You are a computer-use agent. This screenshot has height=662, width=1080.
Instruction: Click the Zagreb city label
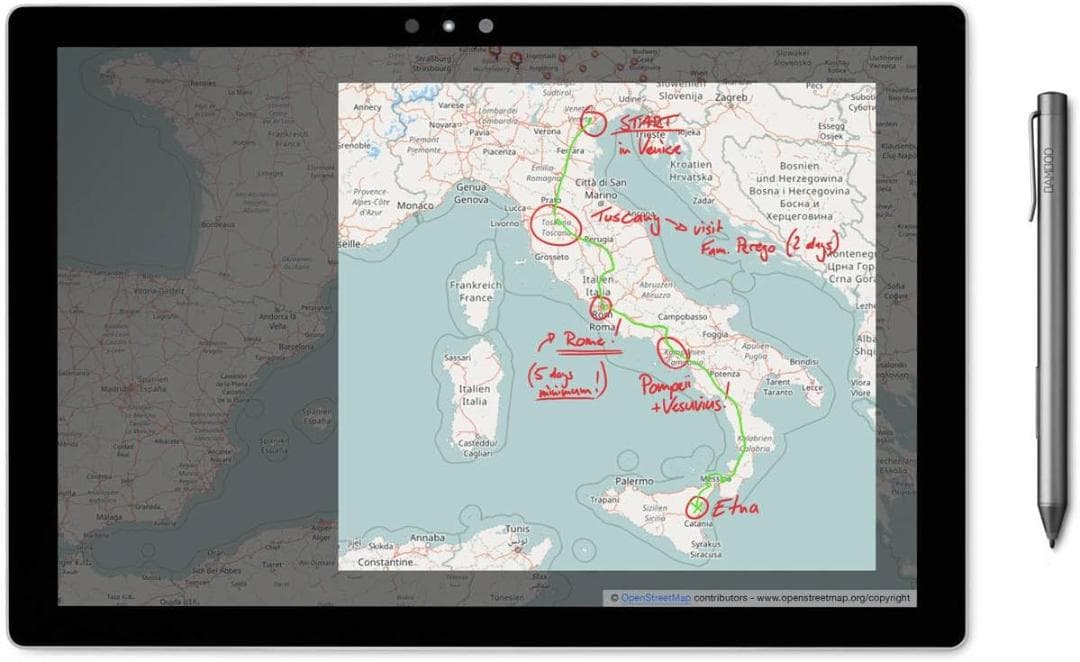pyautogui.click(x=731, y=97)
